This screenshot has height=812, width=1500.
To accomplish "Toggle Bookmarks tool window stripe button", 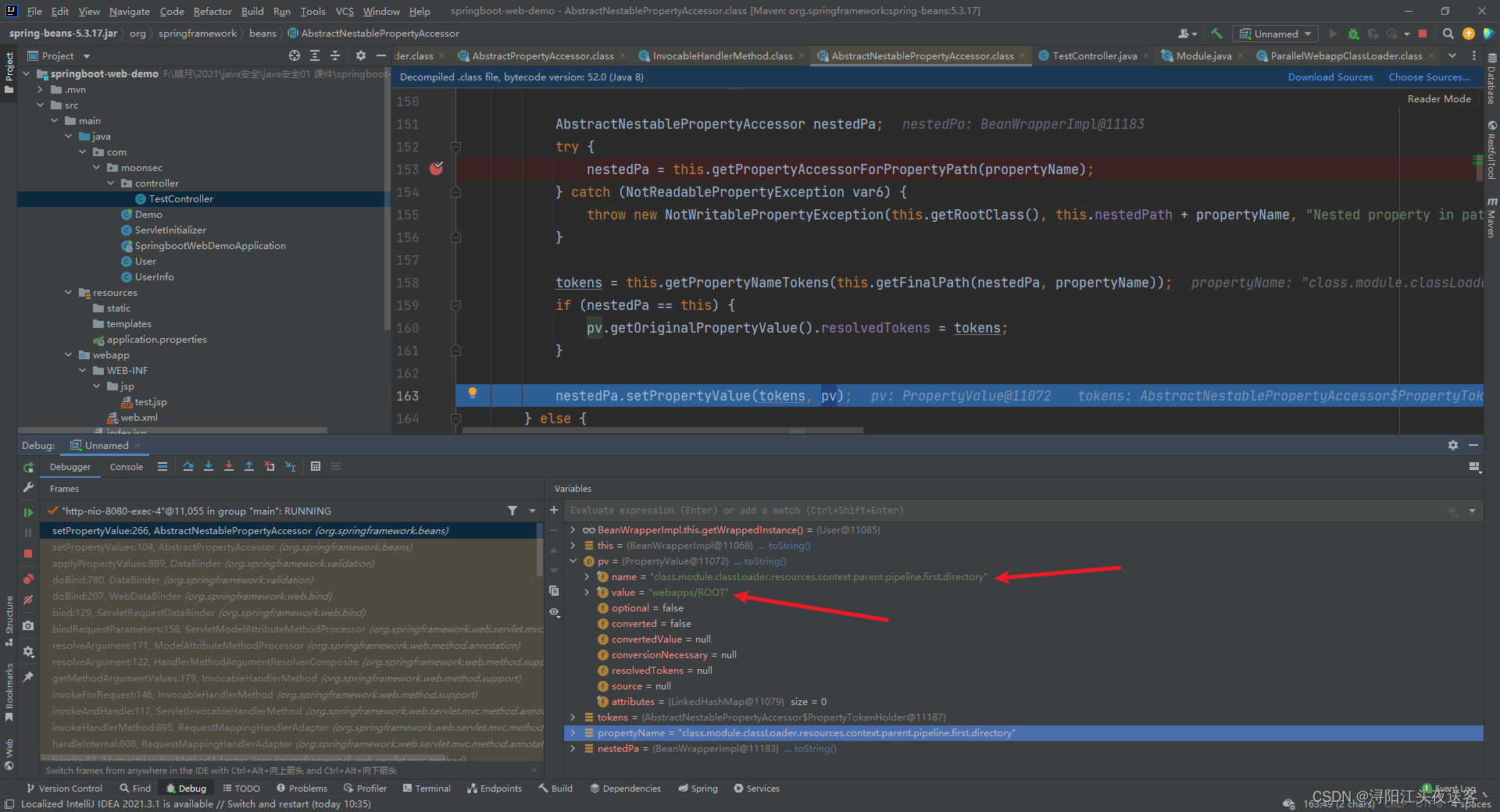I will (9, 693).
